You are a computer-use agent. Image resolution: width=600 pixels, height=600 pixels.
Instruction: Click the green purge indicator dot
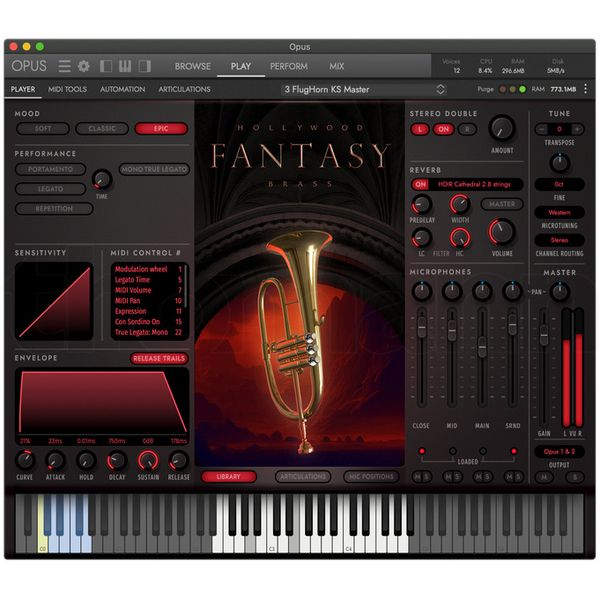[x=522, y=90]
